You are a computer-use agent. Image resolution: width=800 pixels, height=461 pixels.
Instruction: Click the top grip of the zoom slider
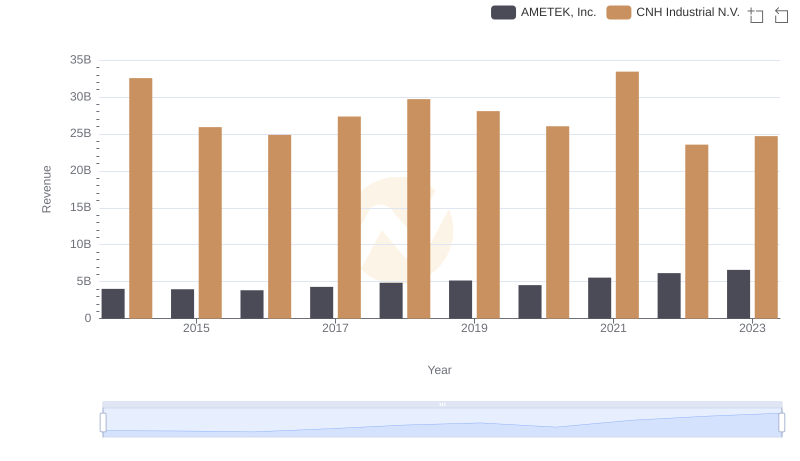442,404
